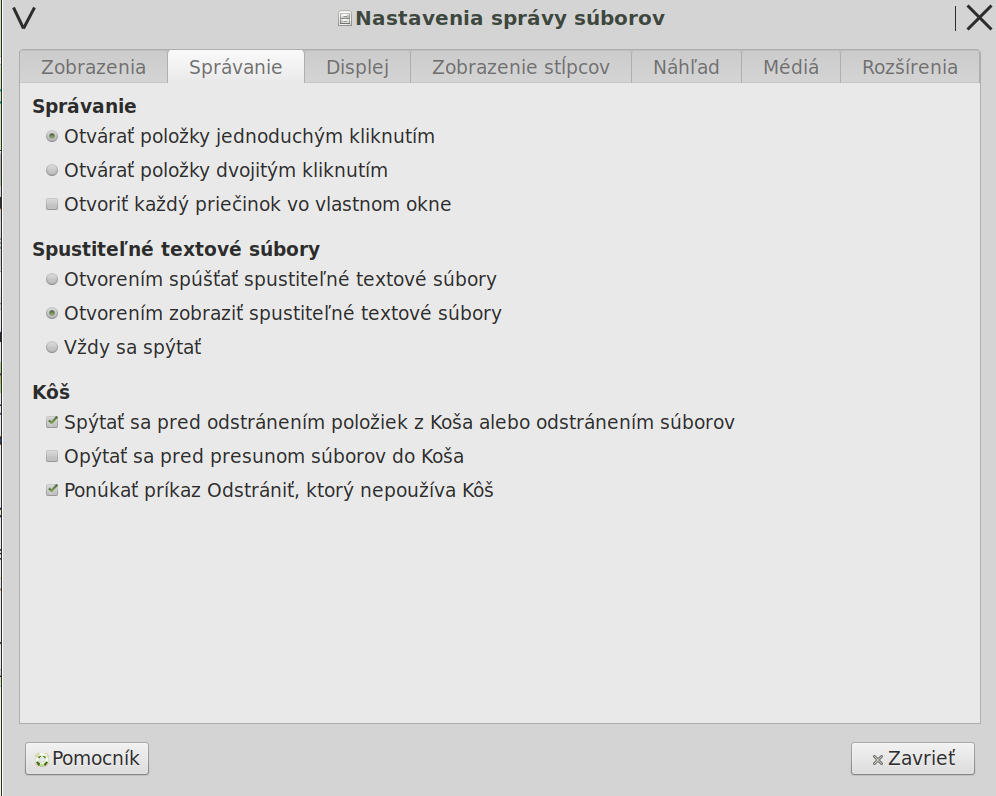The height and width of the screenshot is (796, 996).
Task: Choose opening items with single click
Action: pyautogui.click(x=52, y=136)
